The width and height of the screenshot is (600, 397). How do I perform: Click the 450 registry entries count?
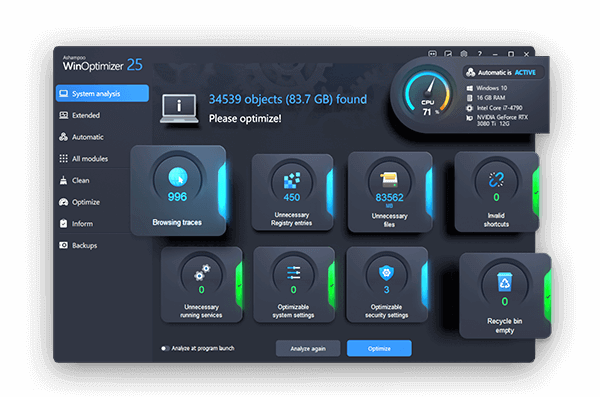[x=292, y=198]
